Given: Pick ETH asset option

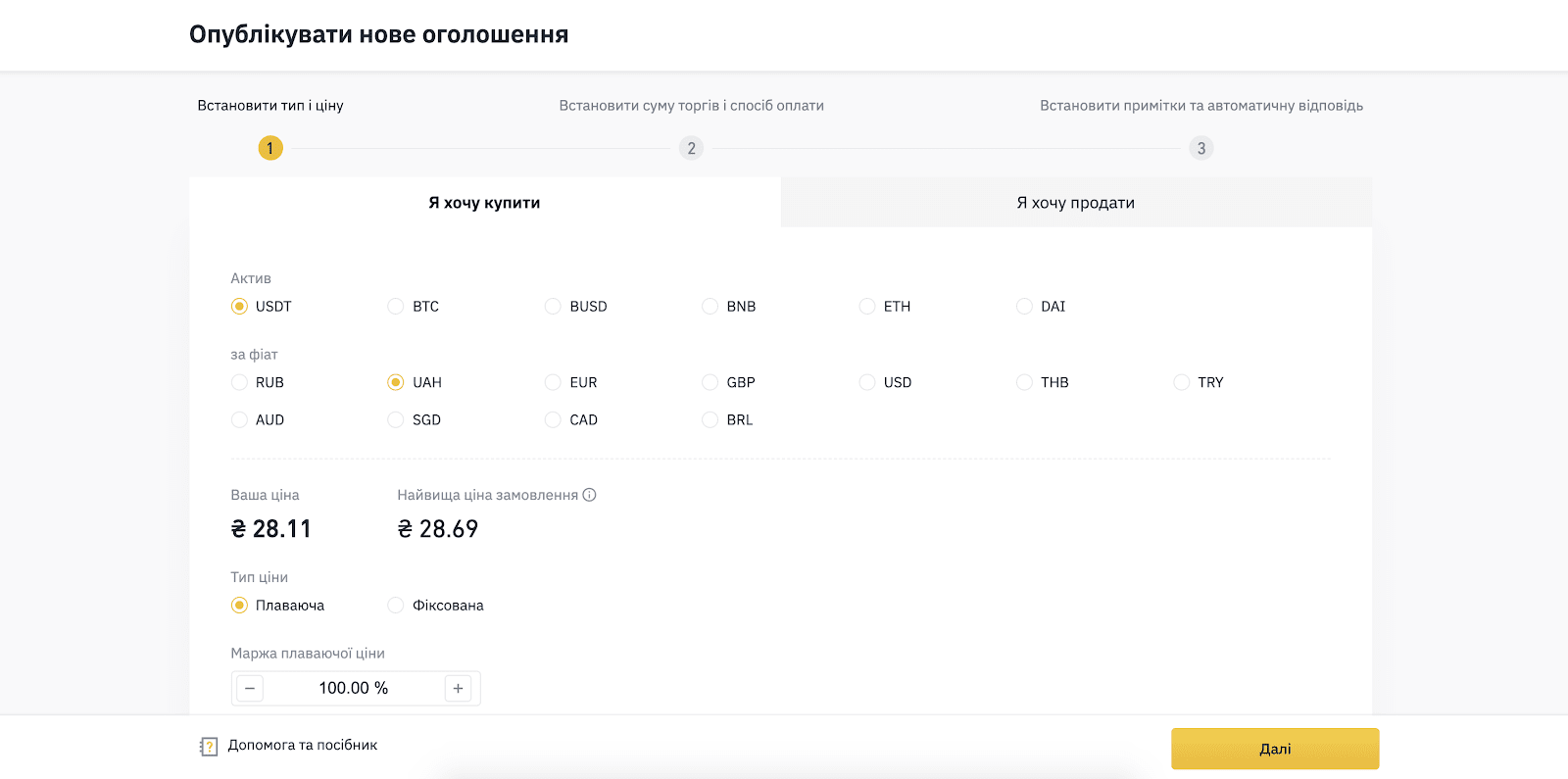Looking at the screenshot, I should point(867,307).
